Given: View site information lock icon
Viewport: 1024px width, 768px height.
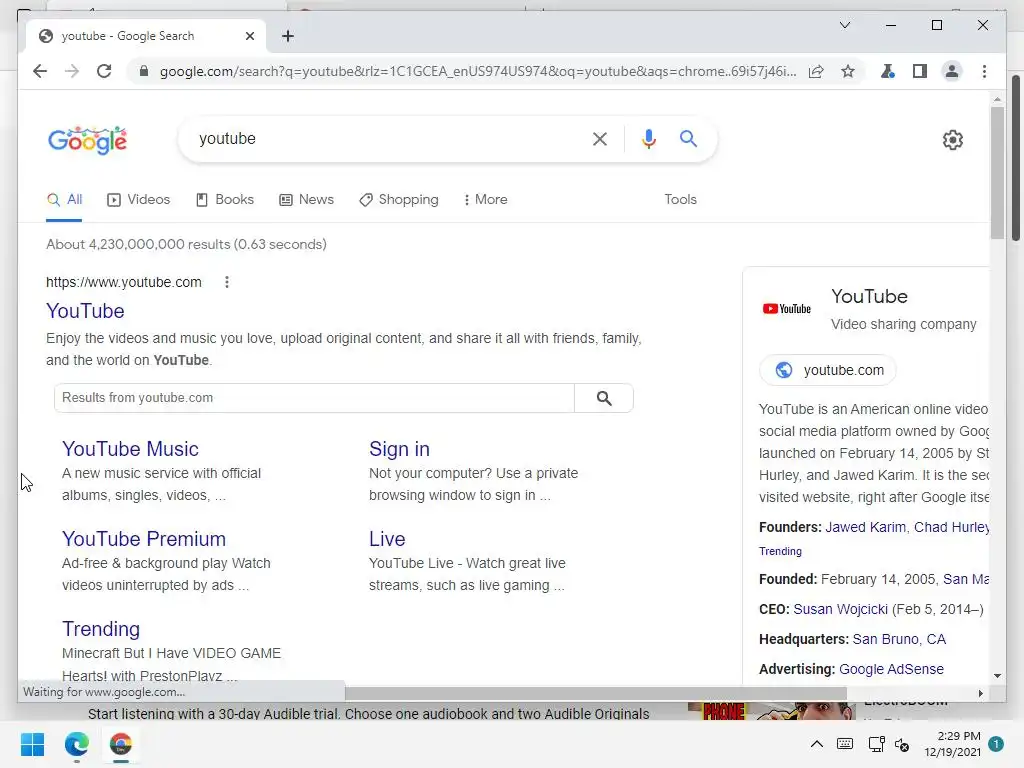Looking at the screenshot, I should coord(144,71).
